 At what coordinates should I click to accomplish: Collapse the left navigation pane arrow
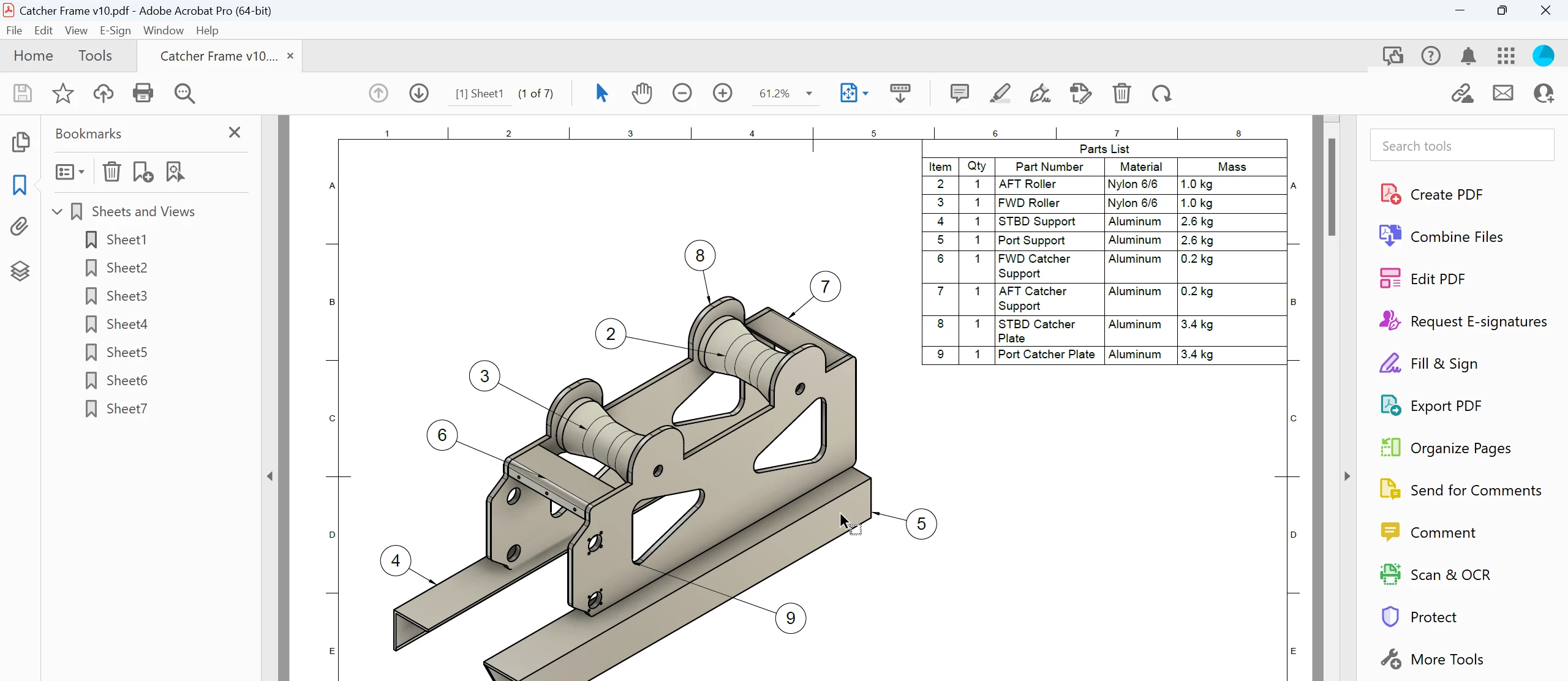(270, 476)
